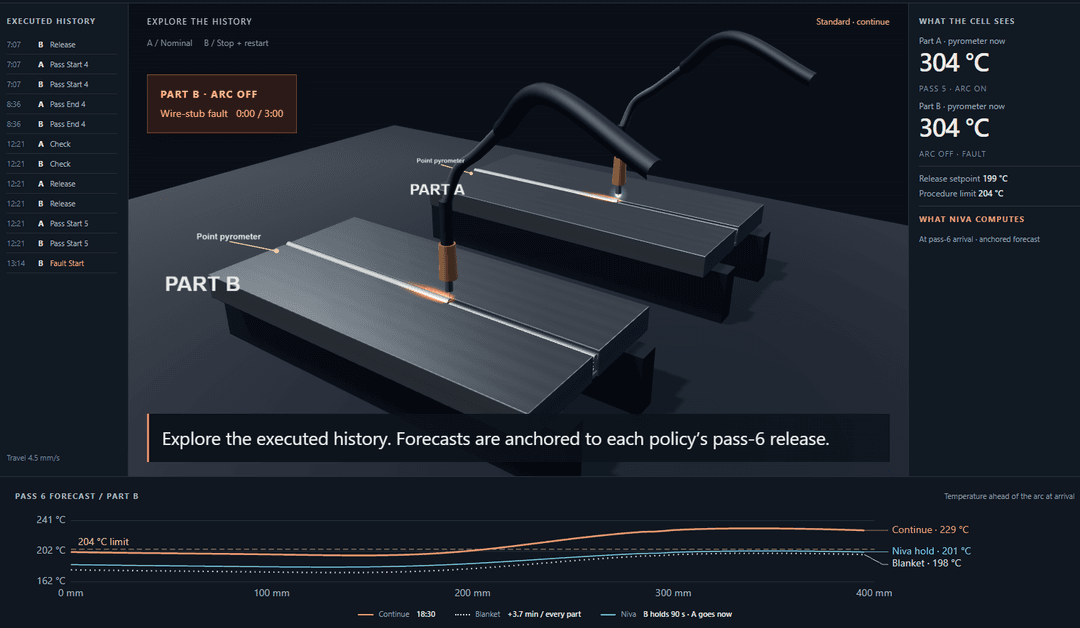
Task: Click the Release setpoint 199 °C value
Action: tap(995, 179)
